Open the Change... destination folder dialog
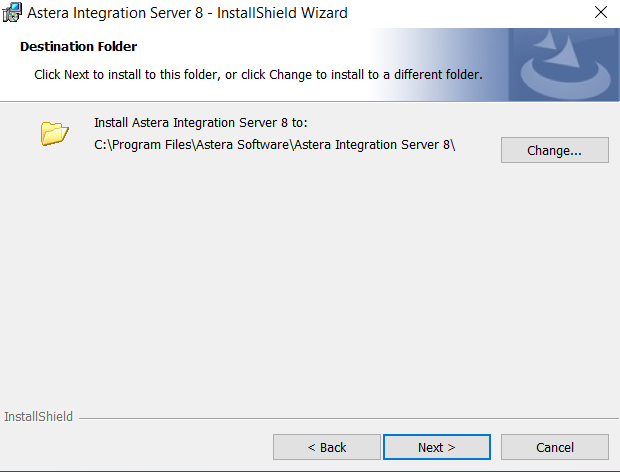This screenshot has width=620, height=472. click(x=554, y=150)
